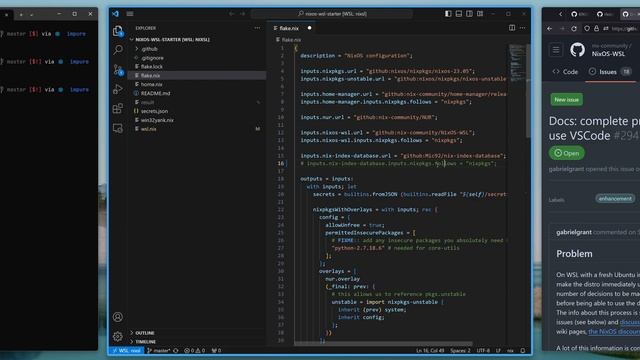
Task: Switch to GitHub Issues tab
Action: click(x=610, y=72)
